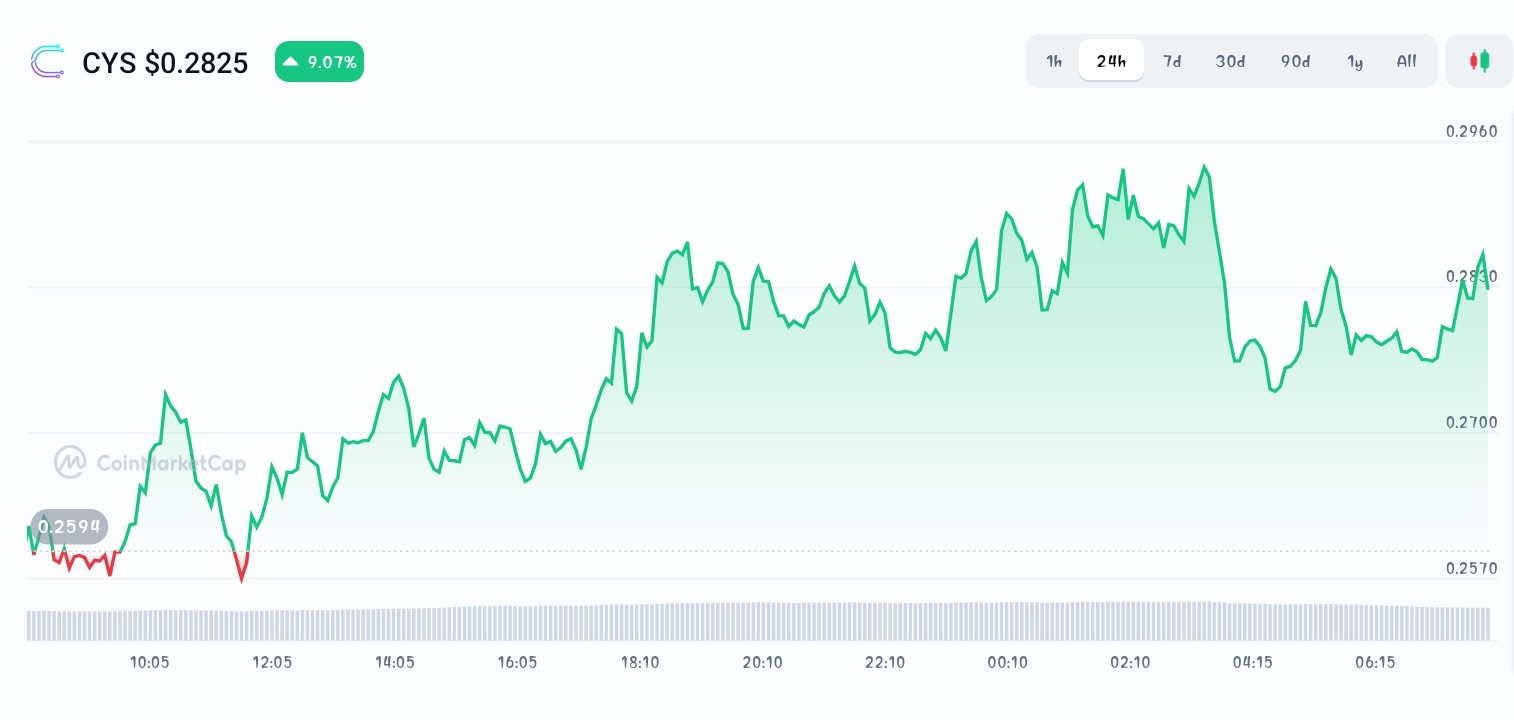1514x720 pixels.
Task: Click the 22:10 time axis label
Action: (x=885, y=662)
